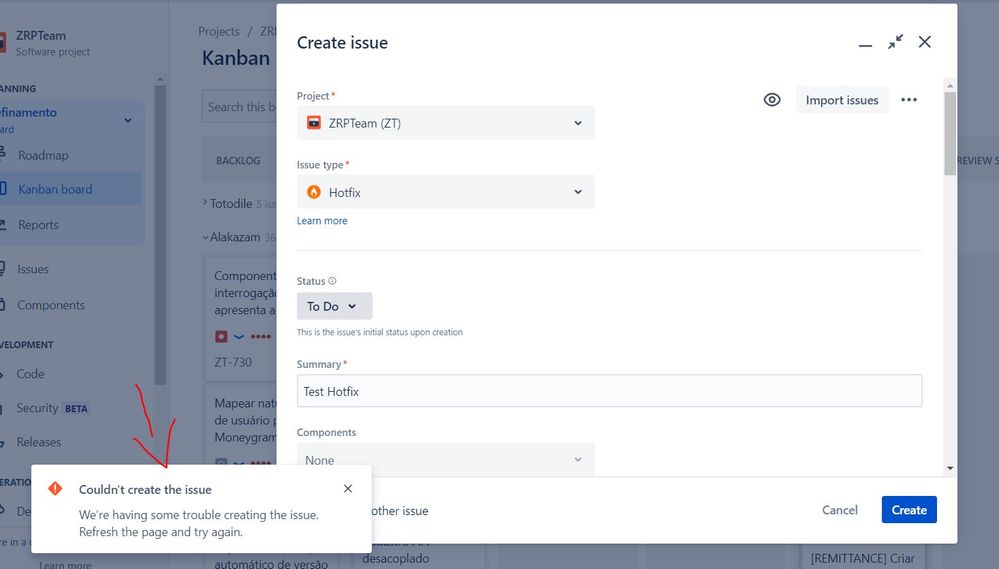Click the ZT-730 issue key
The height and width of the screenshot is (569, 999).
pos(233,362)
